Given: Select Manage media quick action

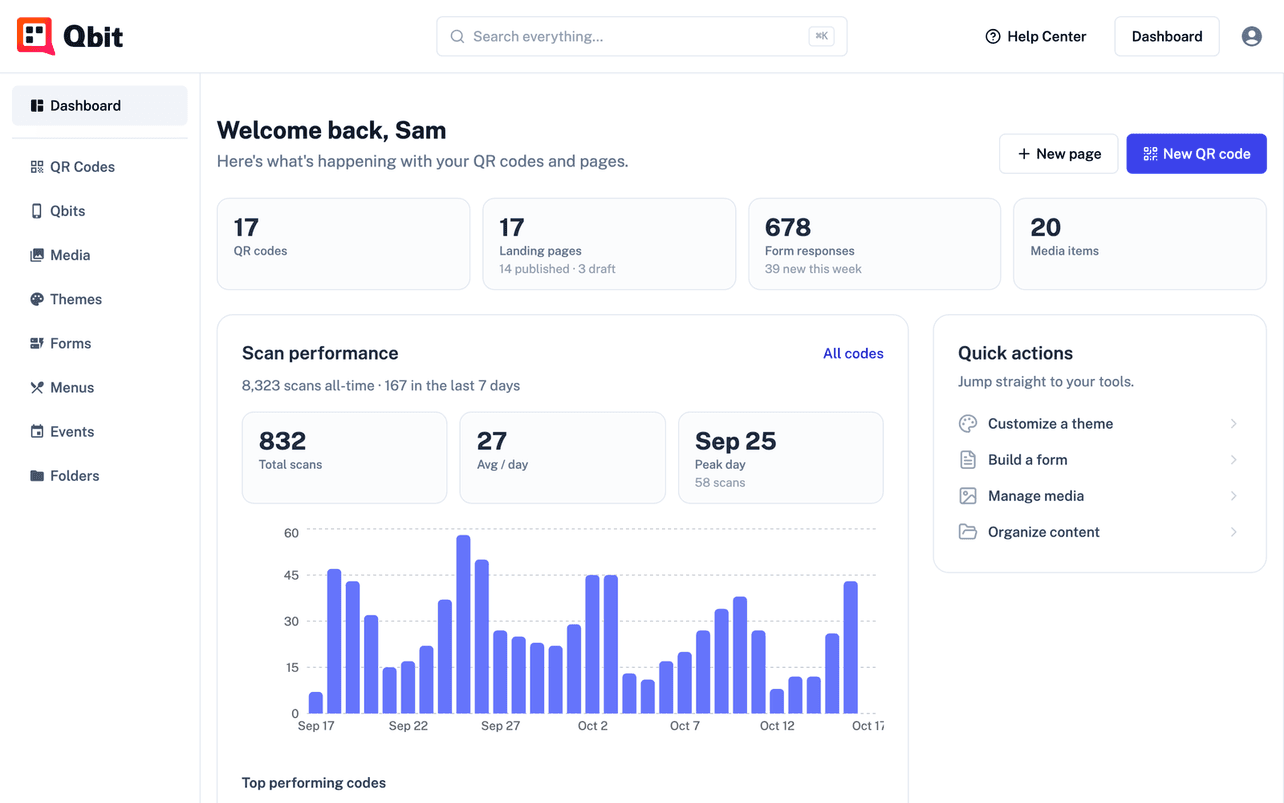Looking at the screenshot, I should pyautogui.click(x=1099, y=496).
